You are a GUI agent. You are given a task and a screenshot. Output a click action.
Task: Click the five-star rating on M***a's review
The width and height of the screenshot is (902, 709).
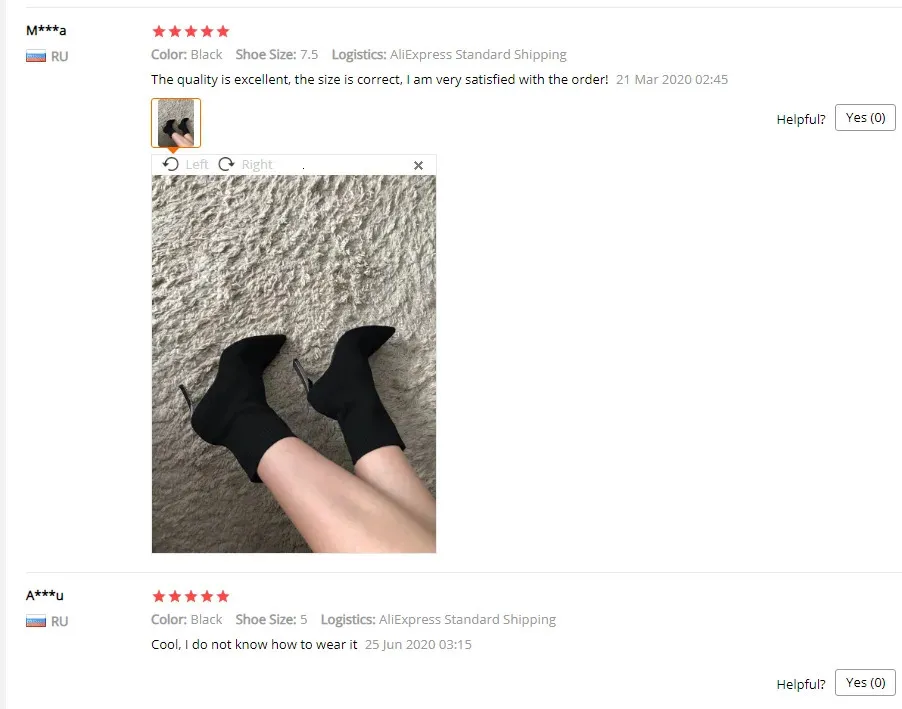pyautogui.click(x=190, y=31)
